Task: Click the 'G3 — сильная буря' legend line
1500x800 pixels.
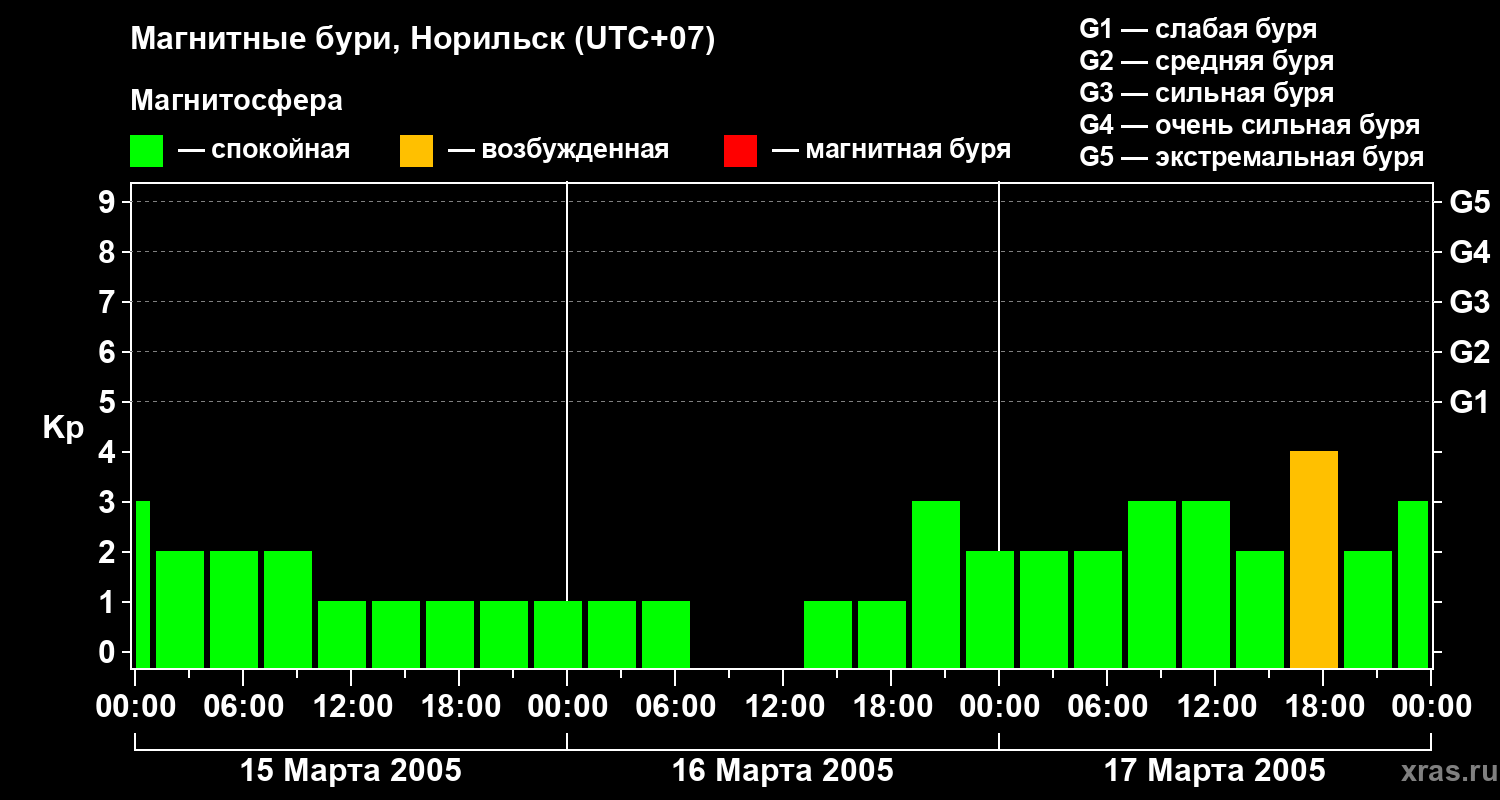Action: point(1207,93)
